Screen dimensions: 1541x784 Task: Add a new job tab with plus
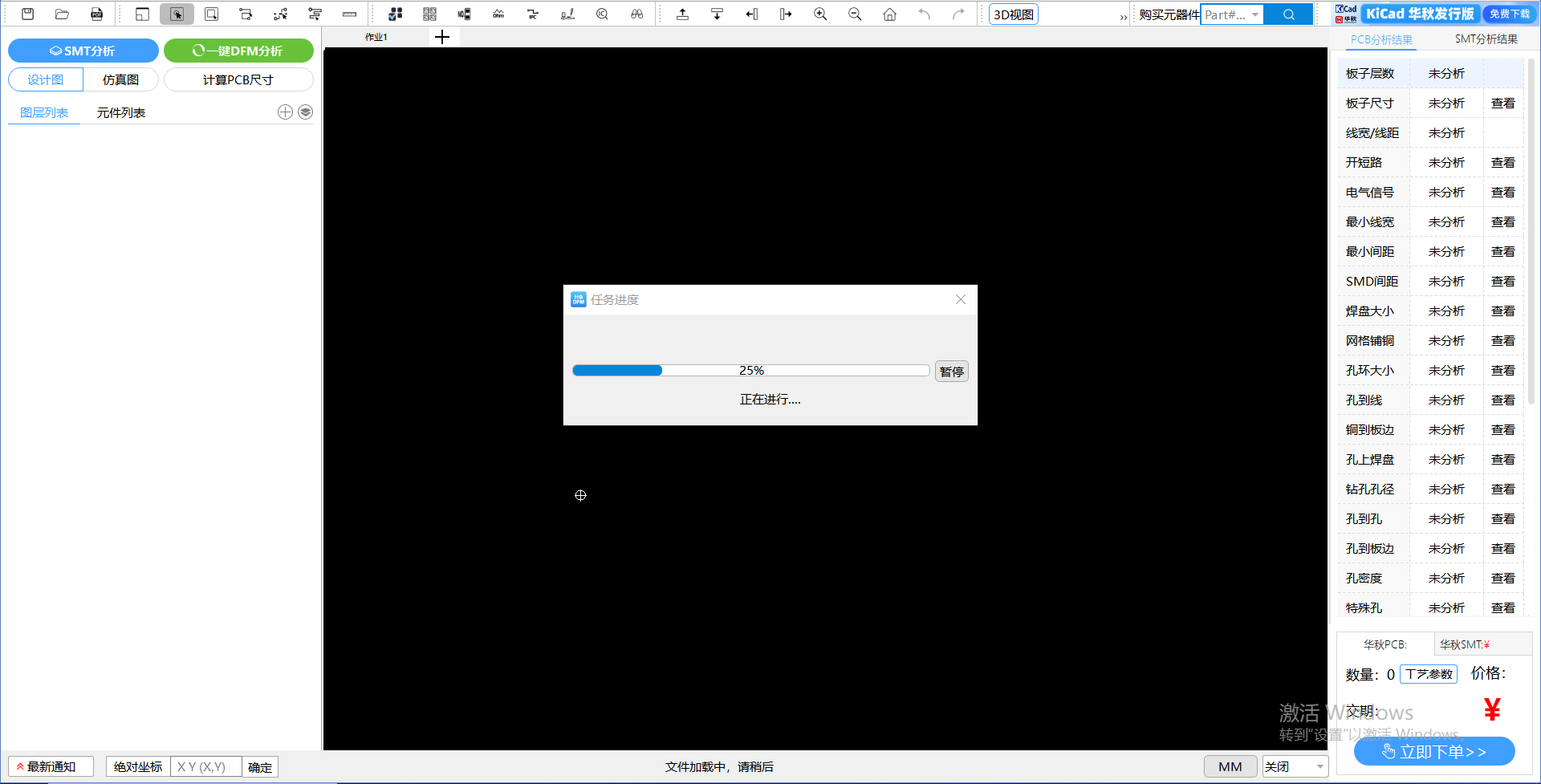pyautogui.click(x=441, y=37)
